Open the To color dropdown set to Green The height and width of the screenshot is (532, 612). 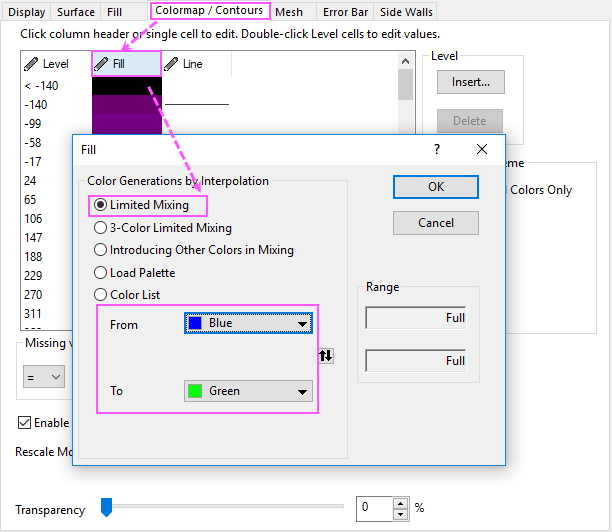coord(248,391)
